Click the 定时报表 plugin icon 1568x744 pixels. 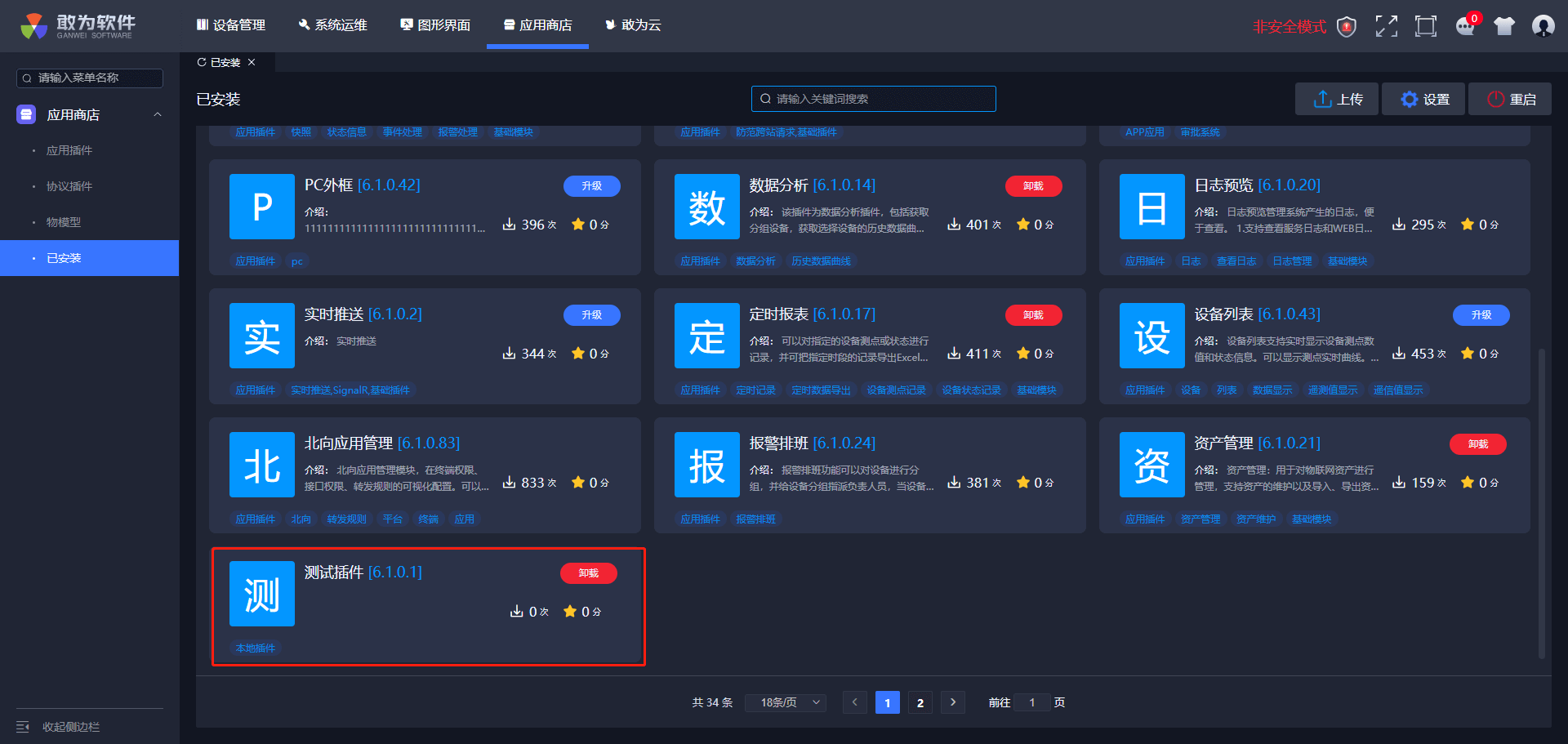(707, 336)
